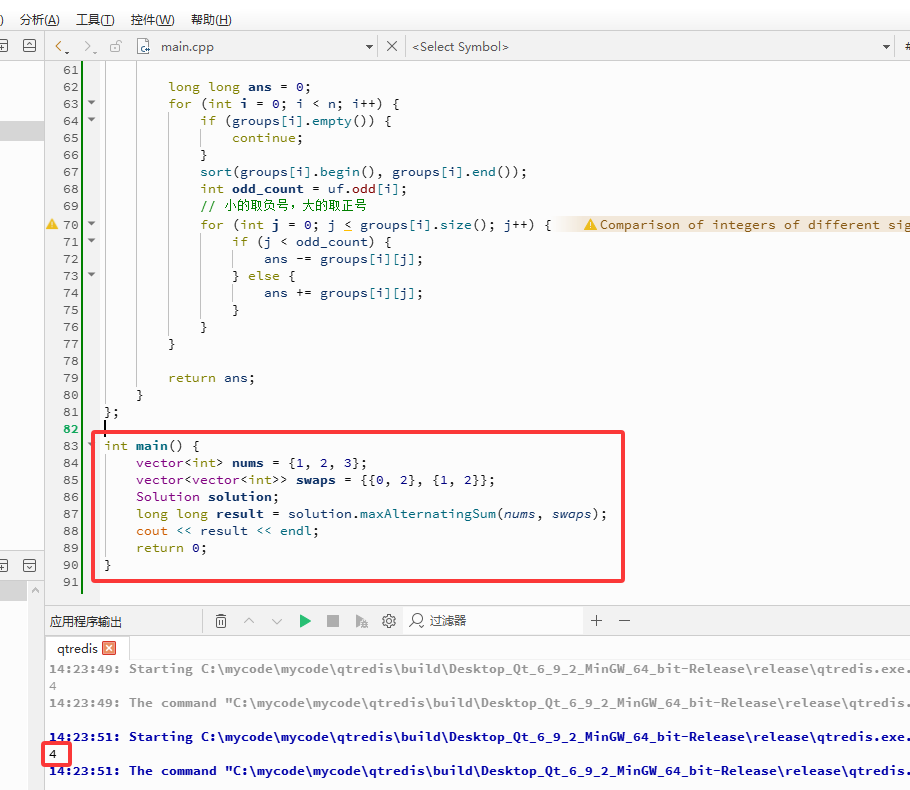
Task: Click the warning icon in line 70 gutter
Action: point(52,224)
